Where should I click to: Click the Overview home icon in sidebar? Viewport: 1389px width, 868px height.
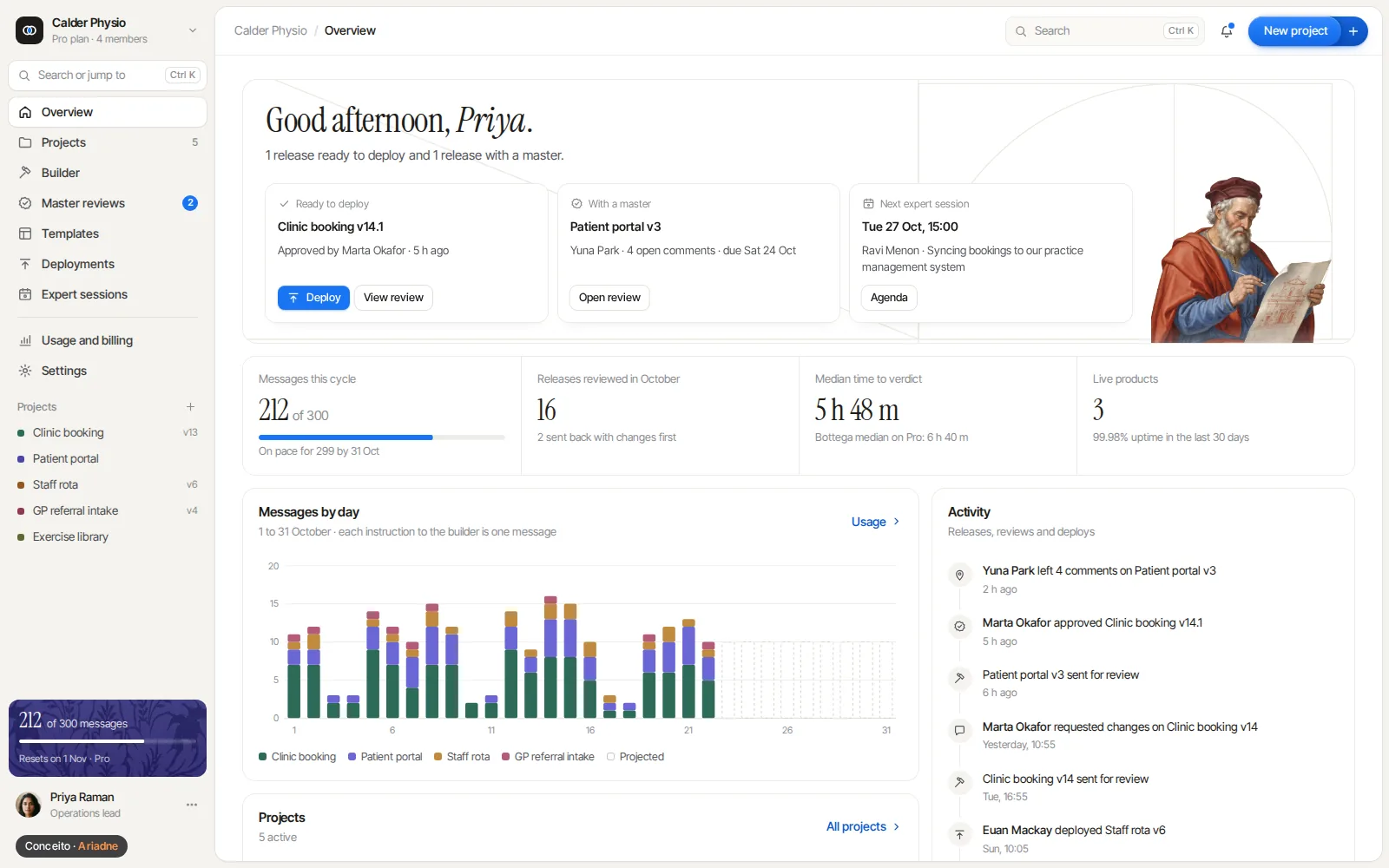tap(25, 112)
